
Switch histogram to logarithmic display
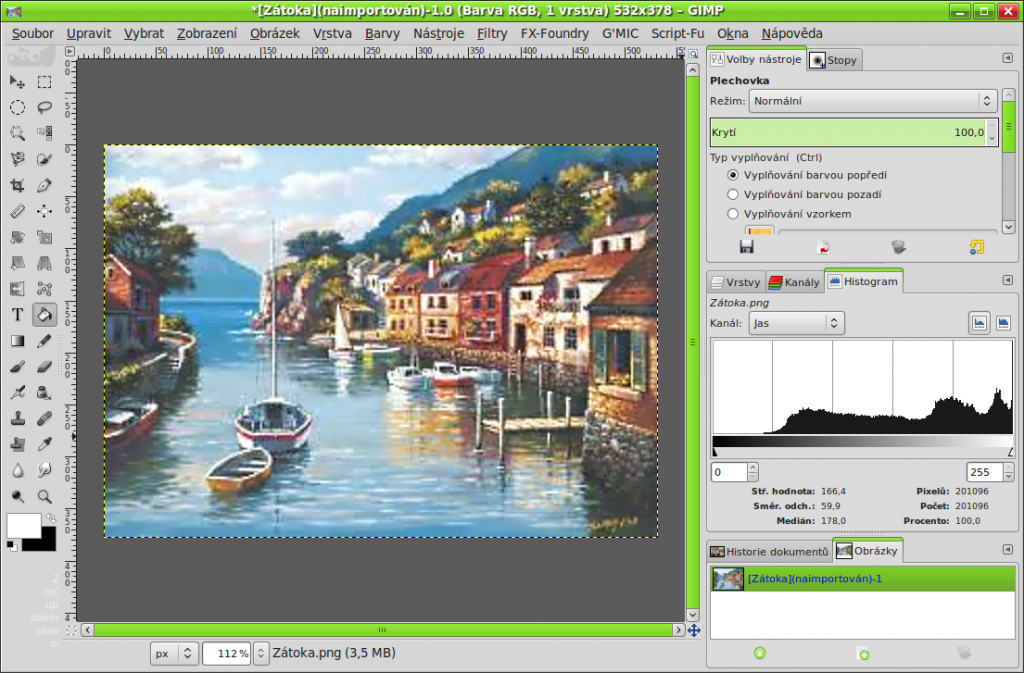[1003, 323]
